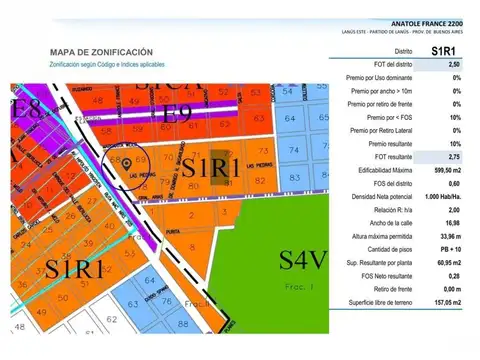Click orange block number 82

click(260, 180)
